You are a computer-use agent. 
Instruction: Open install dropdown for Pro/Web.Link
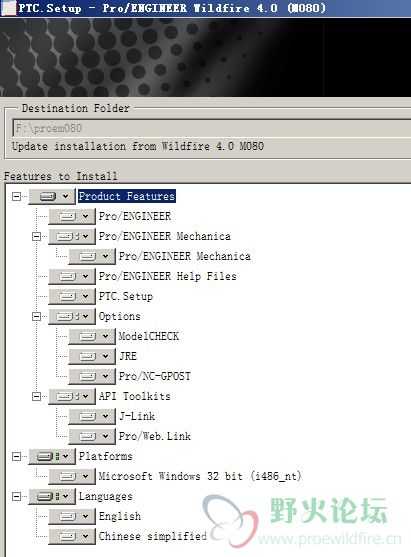click(92, 437)
